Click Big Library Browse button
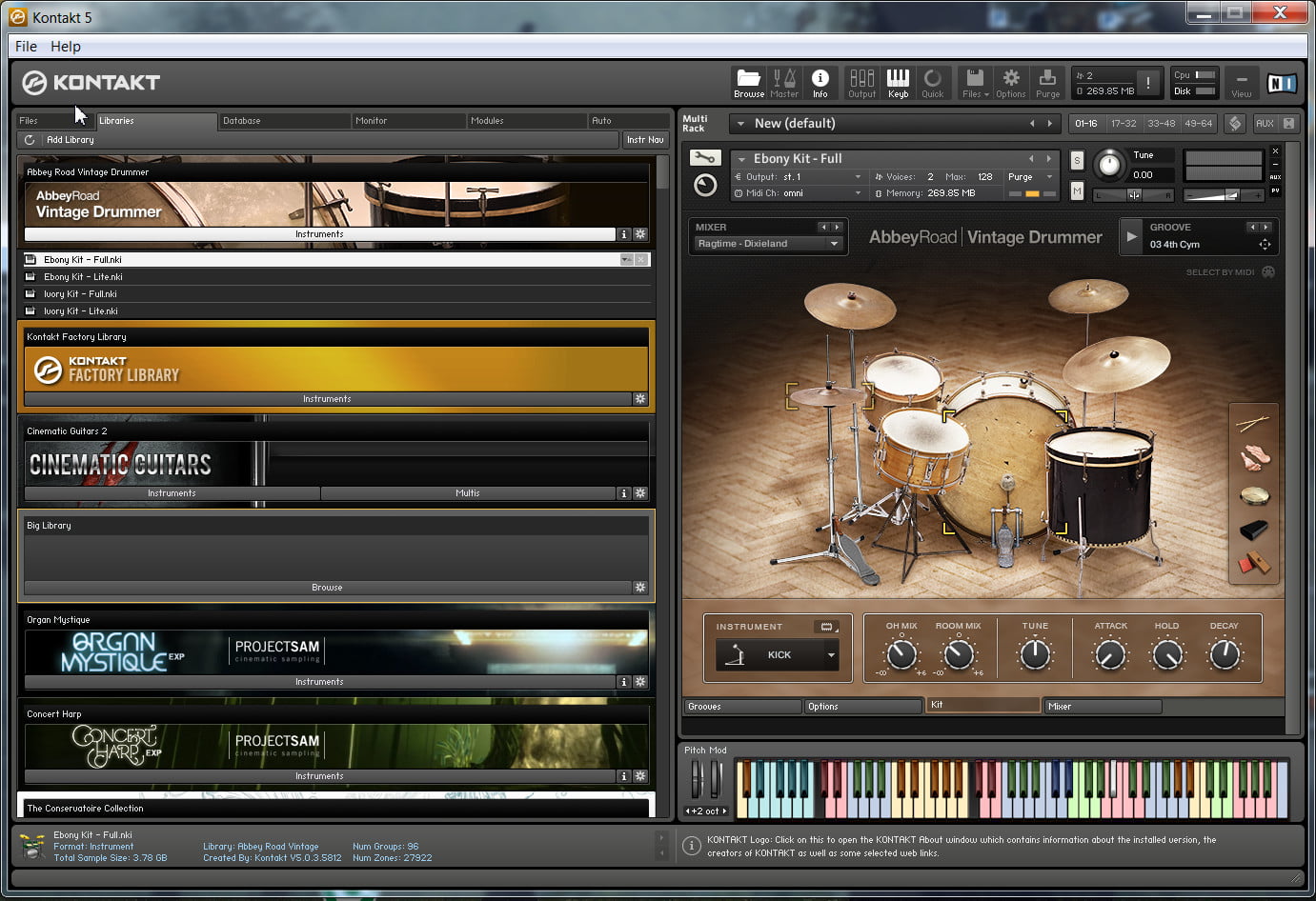The image size is (1316, 901). tap(327, 588)
